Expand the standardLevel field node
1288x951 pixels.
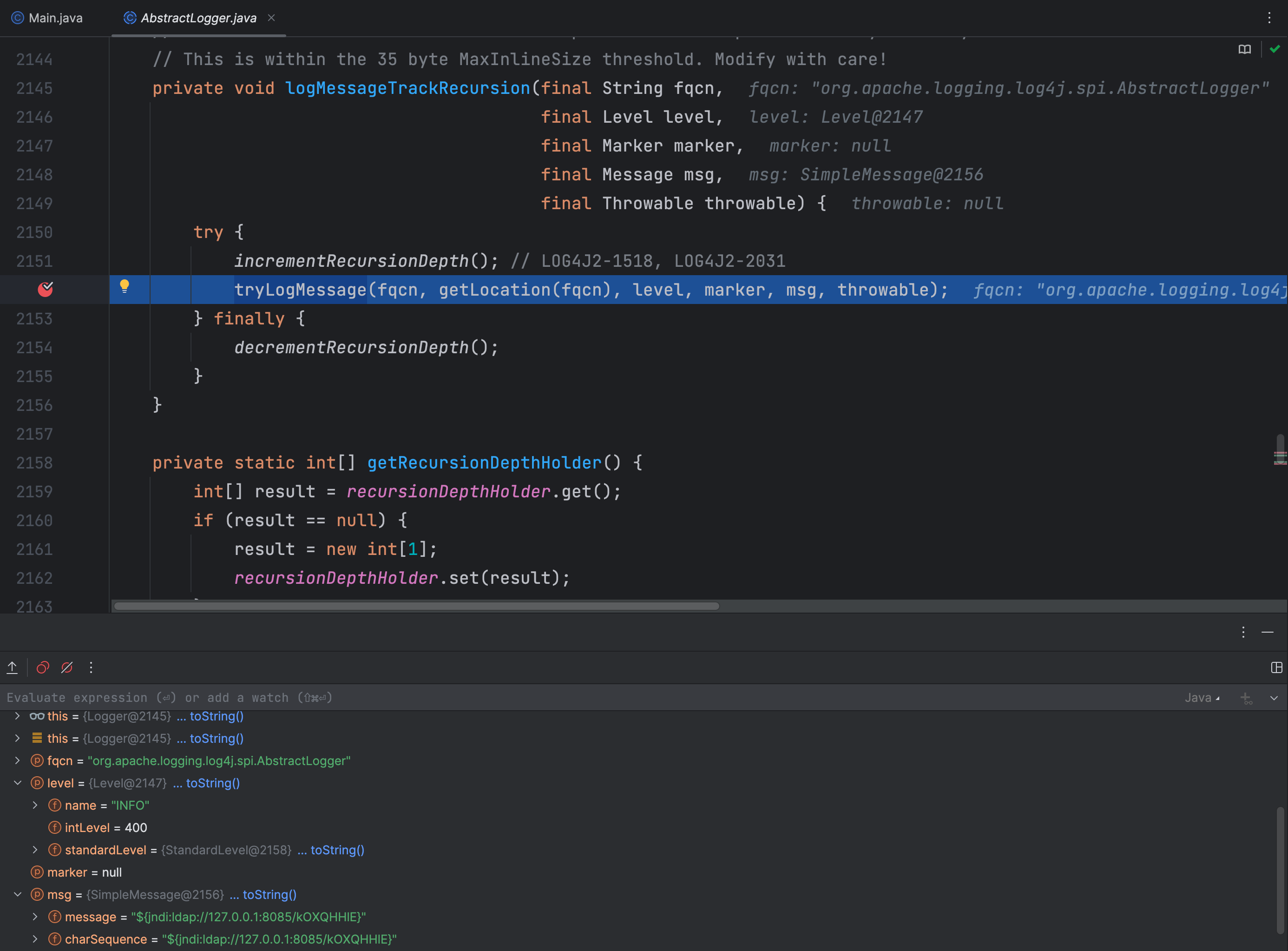pyautogui.click(x=35, y=850)
